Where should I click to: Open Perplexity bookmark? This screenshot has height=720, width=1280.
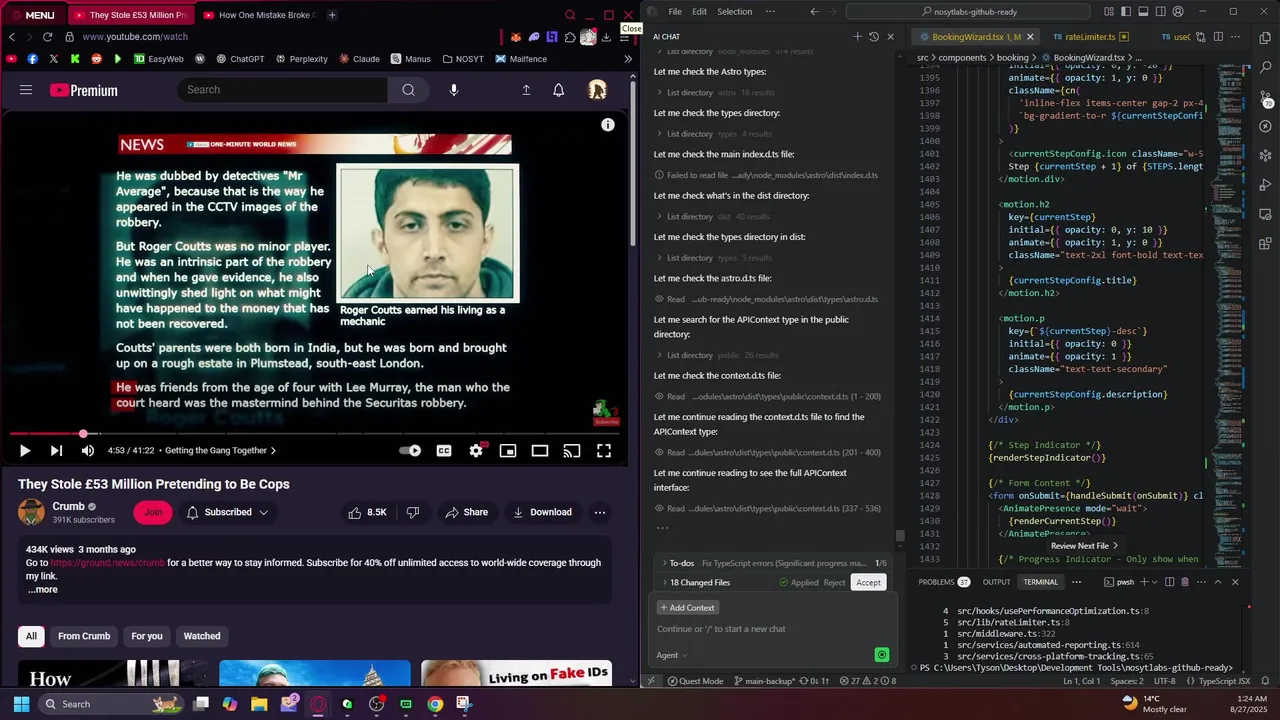coord(300,59)
